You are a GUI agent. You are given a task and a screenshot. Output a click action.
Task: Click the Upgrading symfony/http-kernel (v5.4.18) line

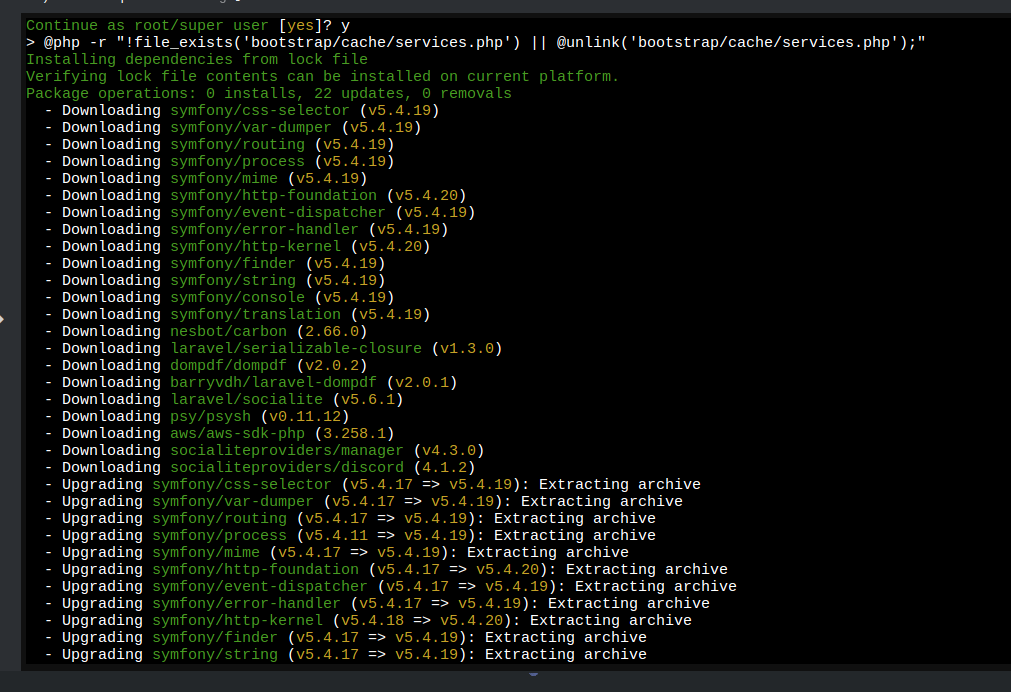click(x=368, y=620)
